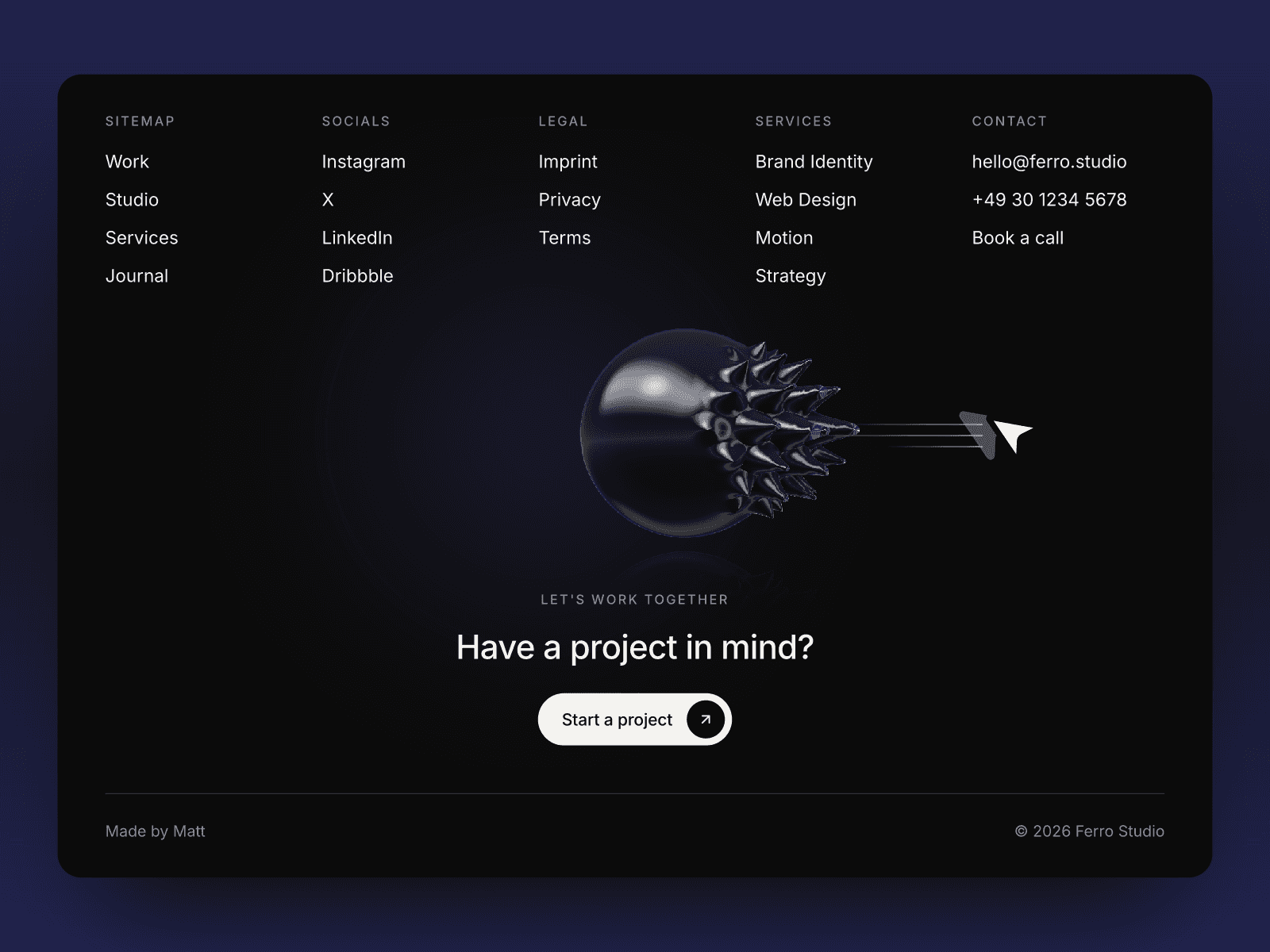
Task: Click the SERVICES column heading
Action: [794, 121]
